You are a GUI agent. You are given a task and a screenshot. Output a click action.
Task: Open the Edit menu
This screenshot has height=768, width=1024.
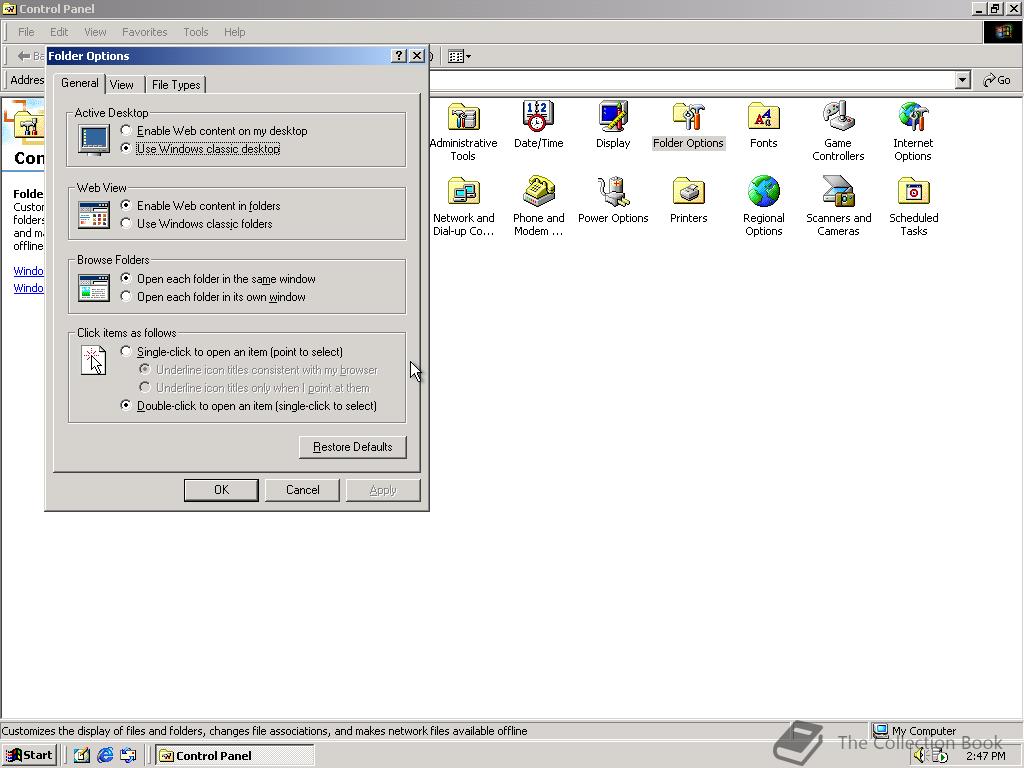(x=59, y=32)
